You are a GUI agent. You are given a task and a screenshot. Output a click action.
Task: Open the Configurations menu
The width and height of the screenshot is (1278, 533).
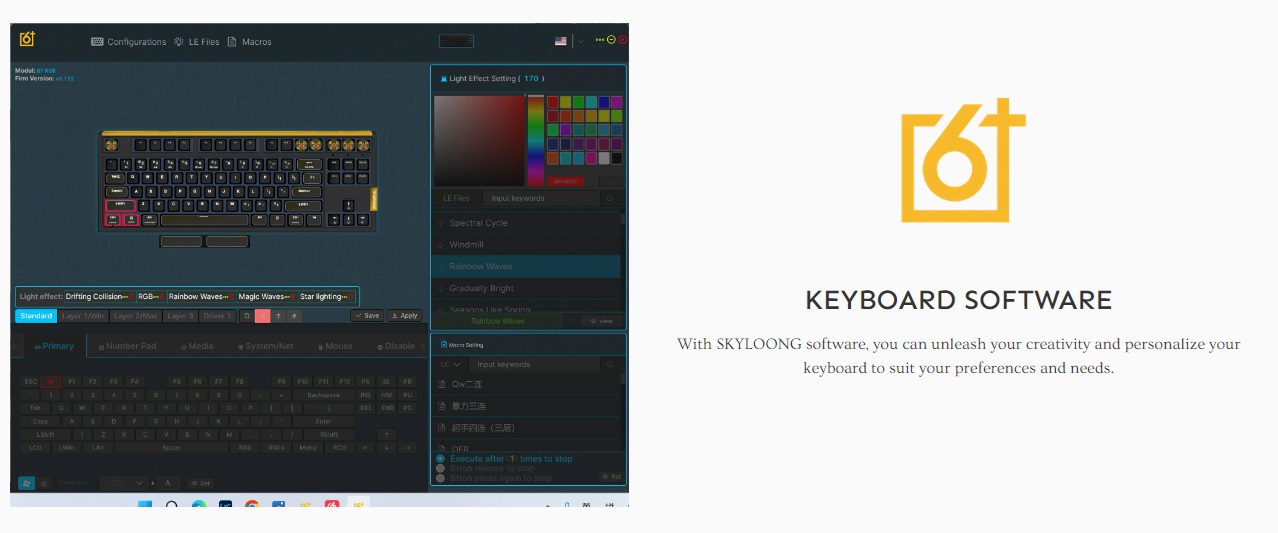tap(129, 42)
